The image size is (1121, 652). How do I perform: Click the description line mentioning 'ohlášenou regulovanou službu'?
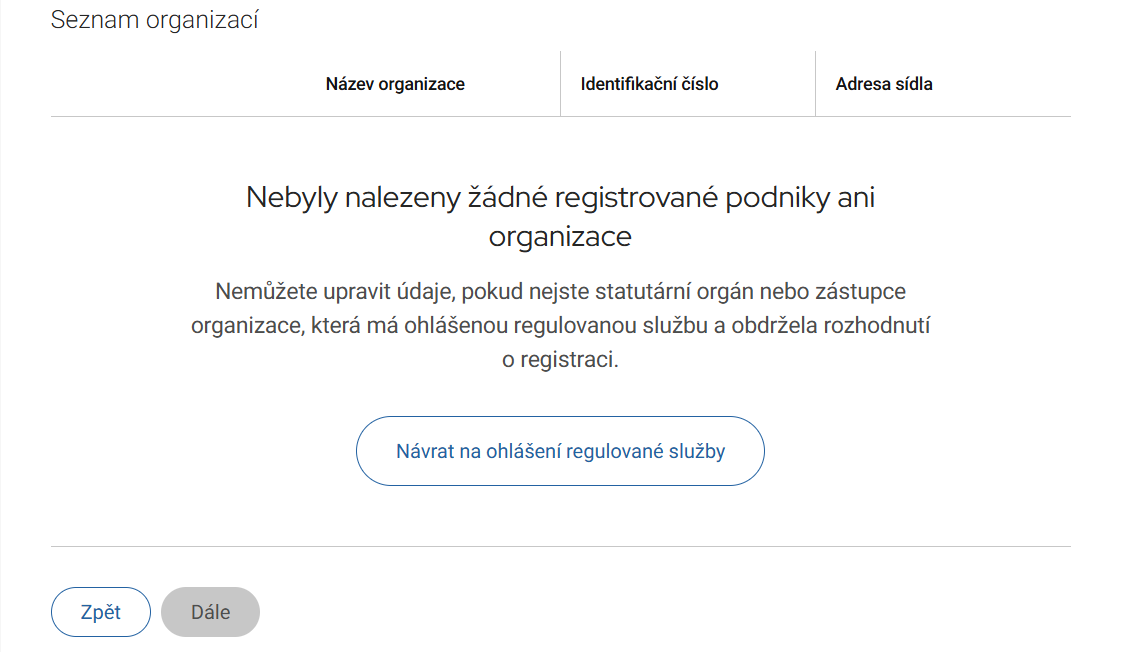(560, 326)
